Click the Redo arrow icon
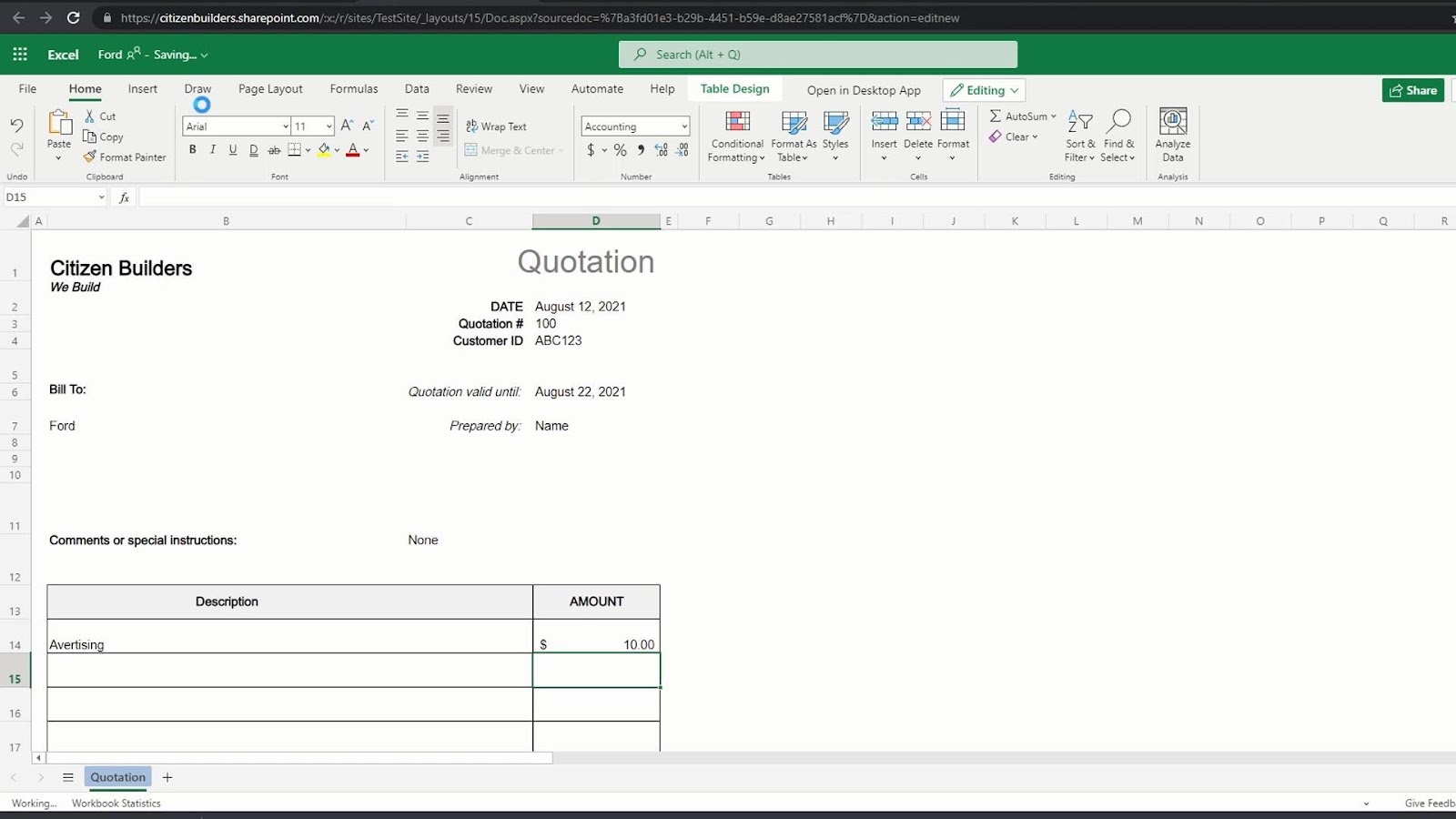 click(x=16, y=149)
